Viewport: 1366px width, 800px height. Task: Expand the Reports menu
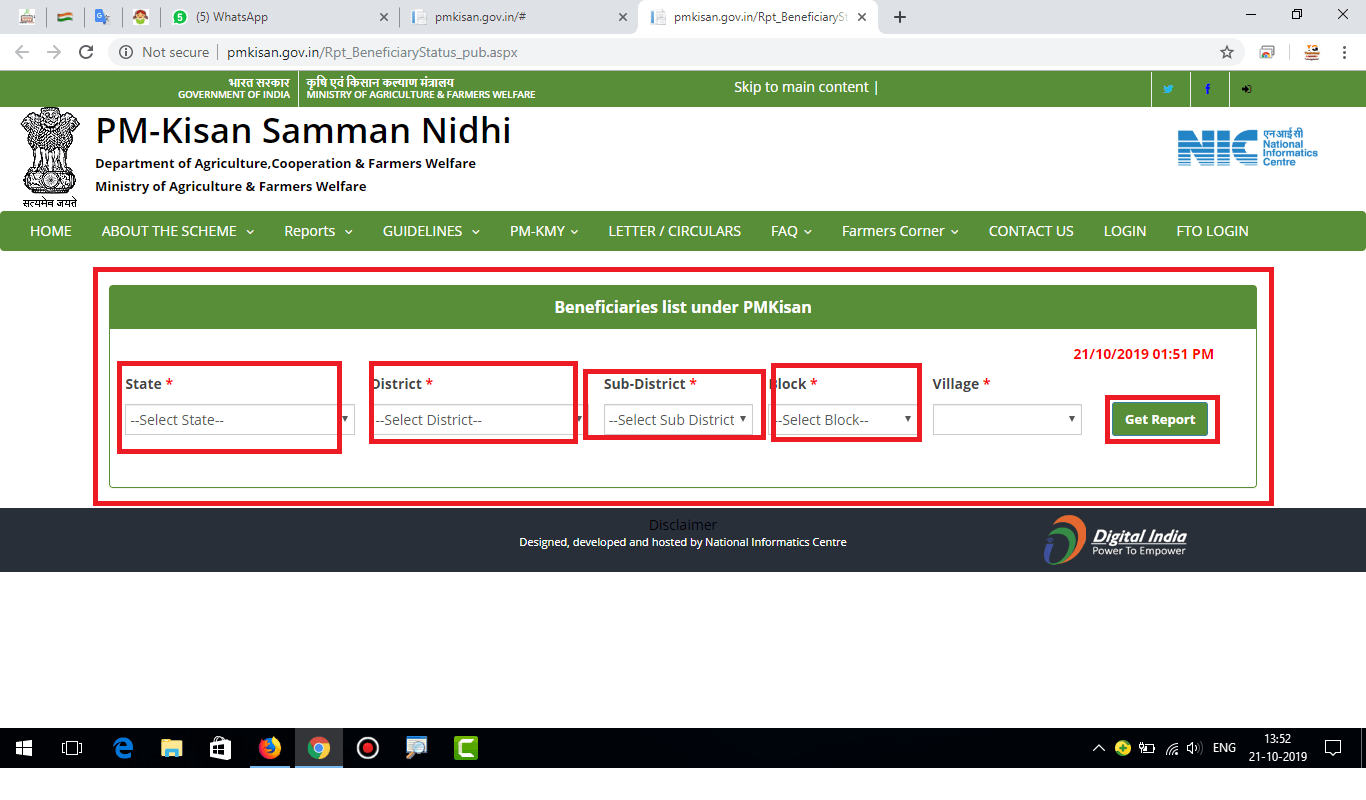(318, 231)
